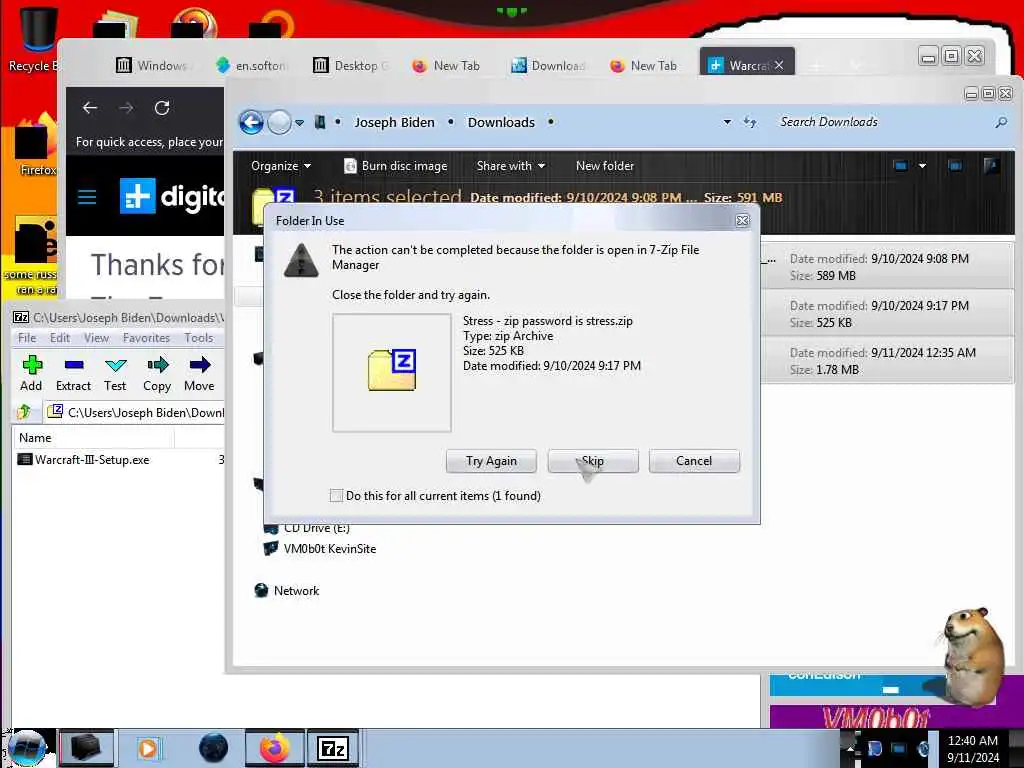Close the Folder In Use dialog

743,221
